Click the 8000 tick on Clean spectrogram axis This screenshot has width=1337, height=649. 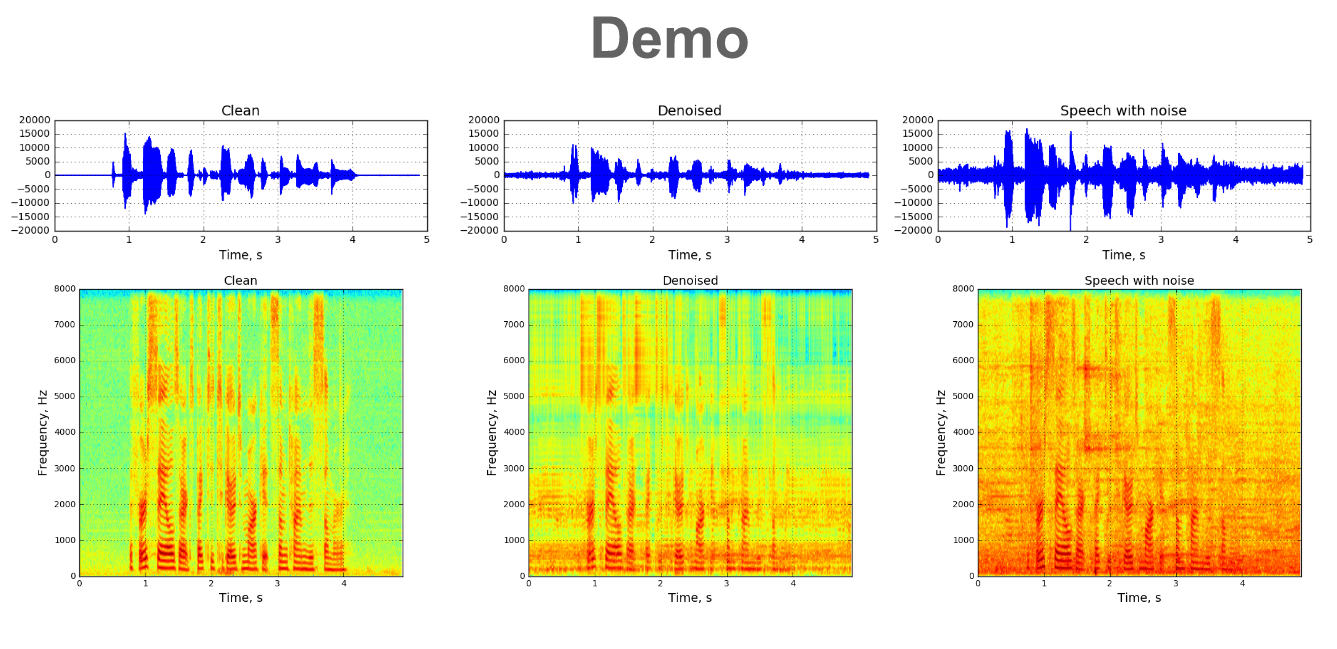pos(63,288)
